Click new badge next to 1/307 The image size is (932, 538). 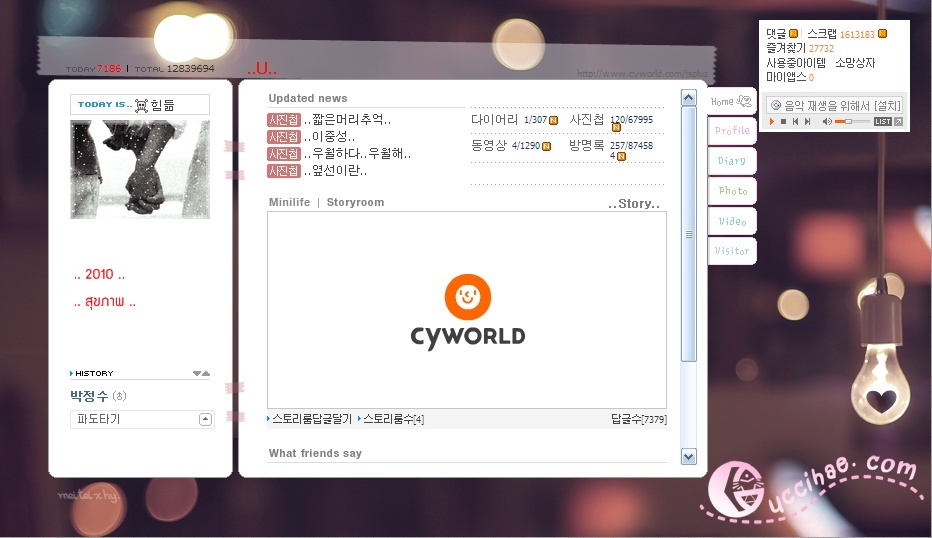tap(553, 121)
